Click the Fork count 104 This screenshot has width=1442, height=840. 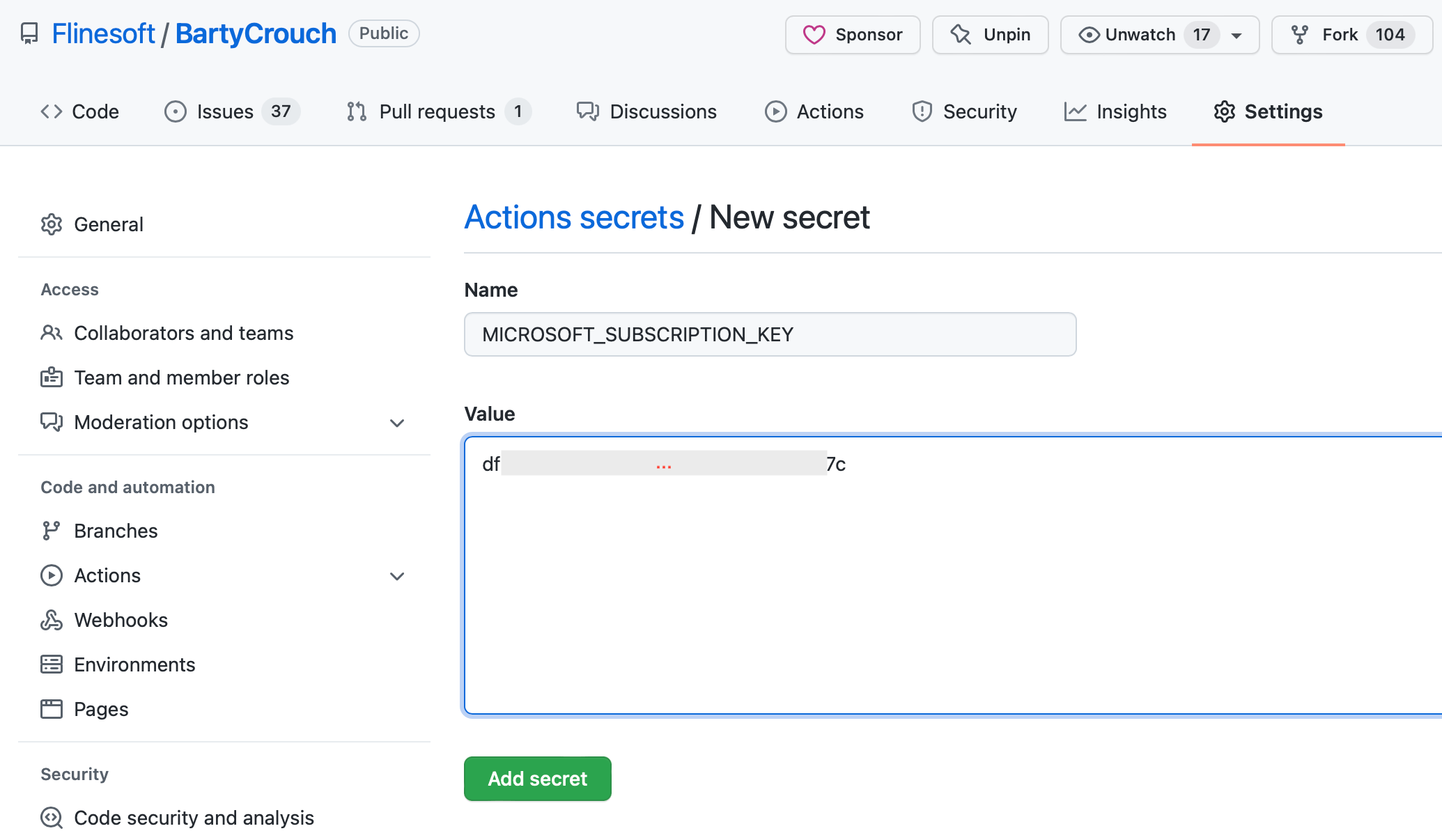(1390, 35)
